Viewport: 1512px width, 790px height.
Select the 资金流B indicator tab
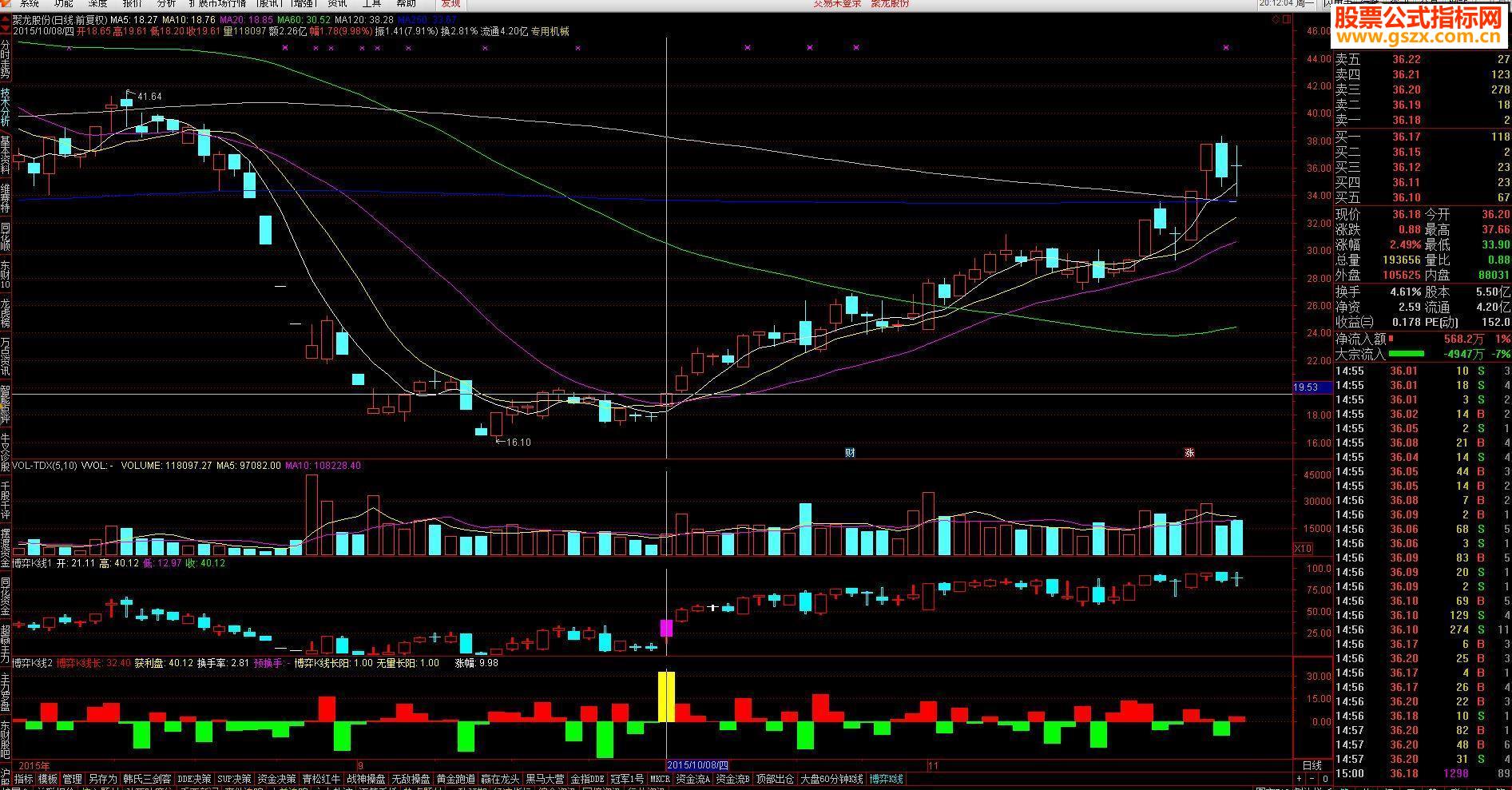coord(733,779)
